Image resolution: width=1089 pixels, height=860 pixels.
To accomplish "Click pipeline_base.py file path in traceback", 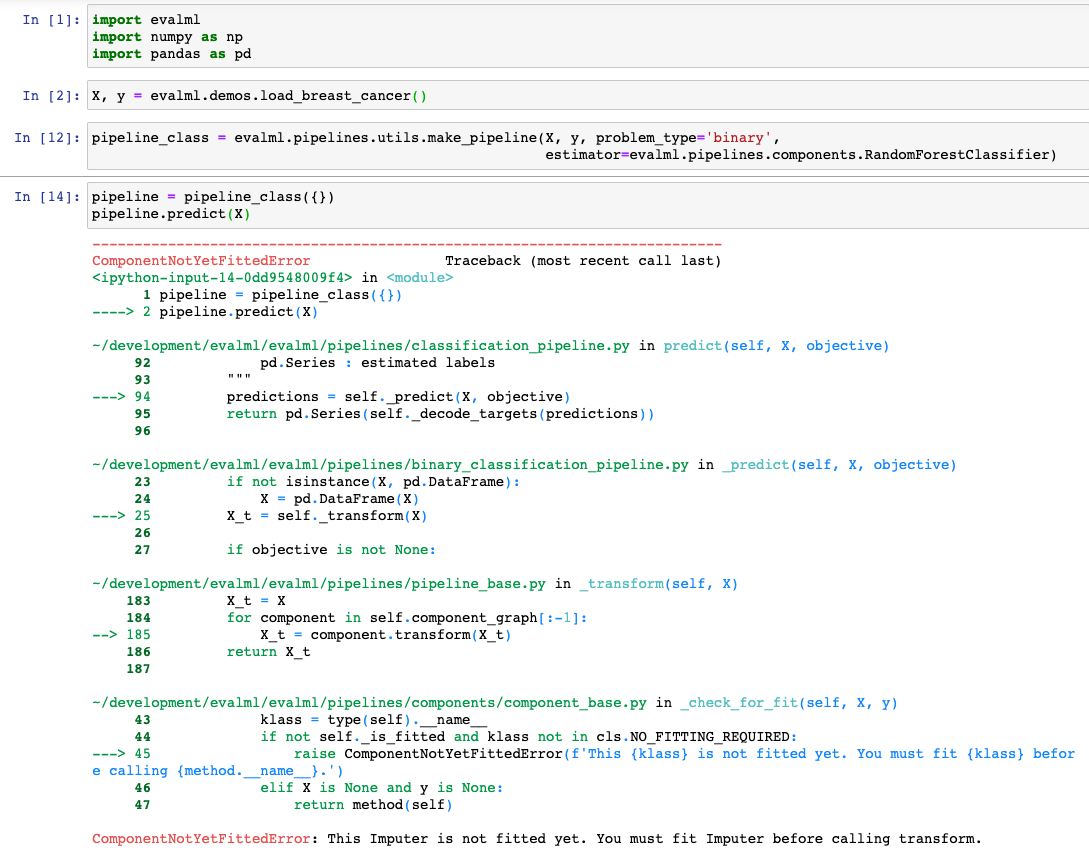I will [x=319, y=584].
